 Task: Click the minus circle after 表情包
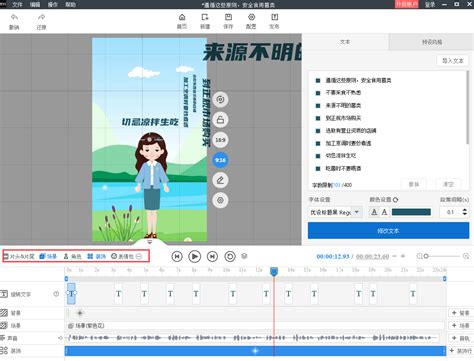point(139,256)
